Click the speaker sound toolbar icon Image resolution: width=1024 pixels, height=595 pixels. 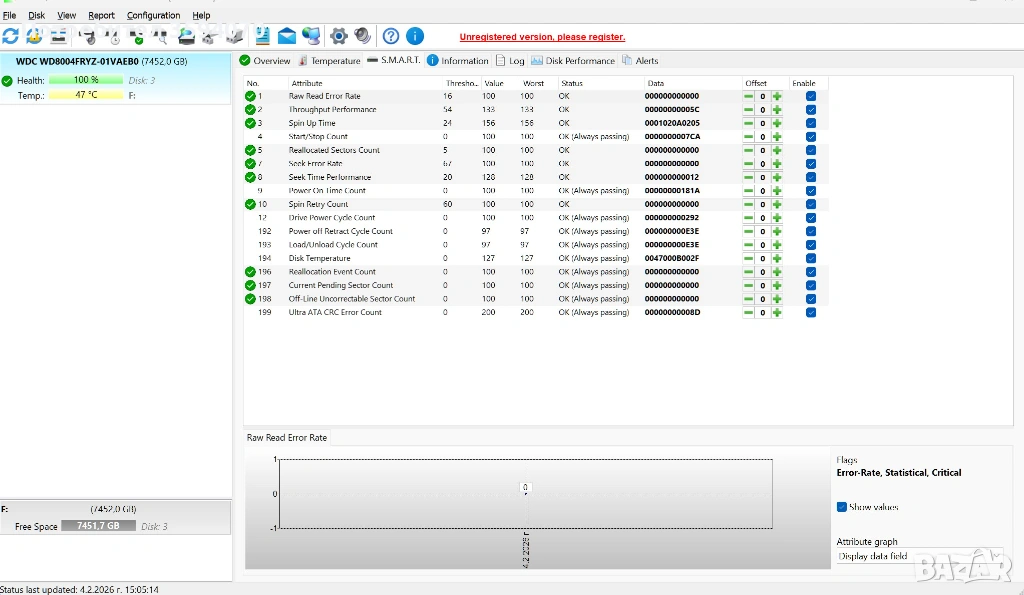[362, 36]
